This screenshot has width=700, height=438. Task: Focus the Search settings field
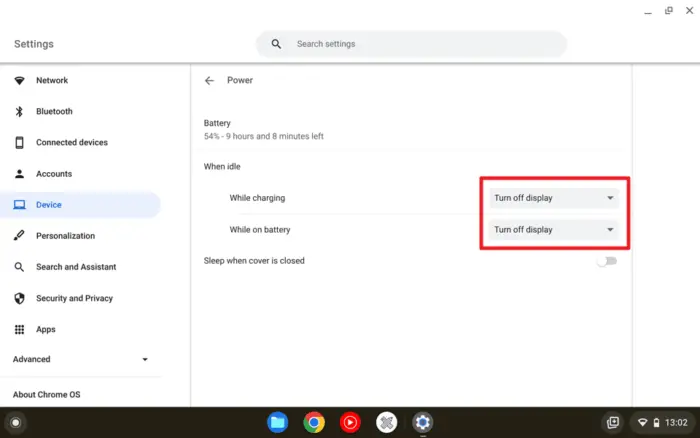(x=412, y=44)
